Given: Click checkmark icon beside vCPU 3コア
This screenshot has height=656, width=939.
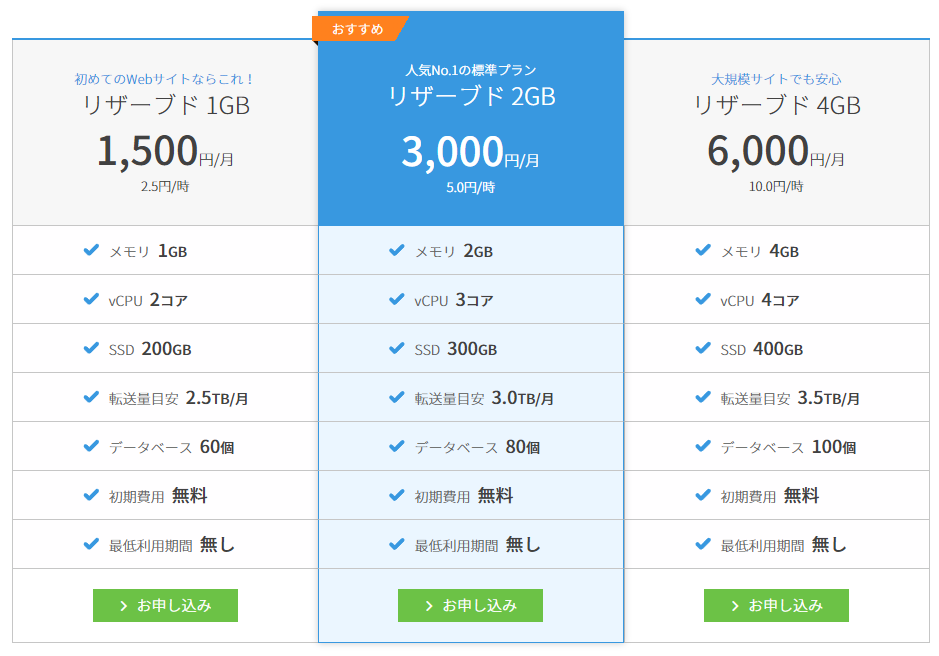Looking at the screenshot, I should tap(397, 299).
